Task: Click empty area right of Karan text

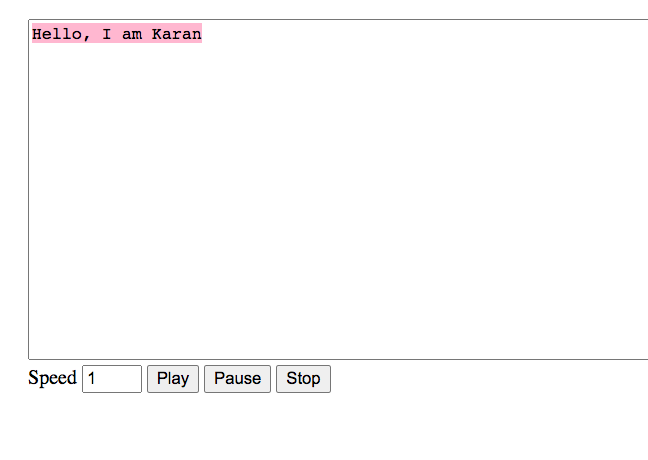Action: click(x=400, y=34)
